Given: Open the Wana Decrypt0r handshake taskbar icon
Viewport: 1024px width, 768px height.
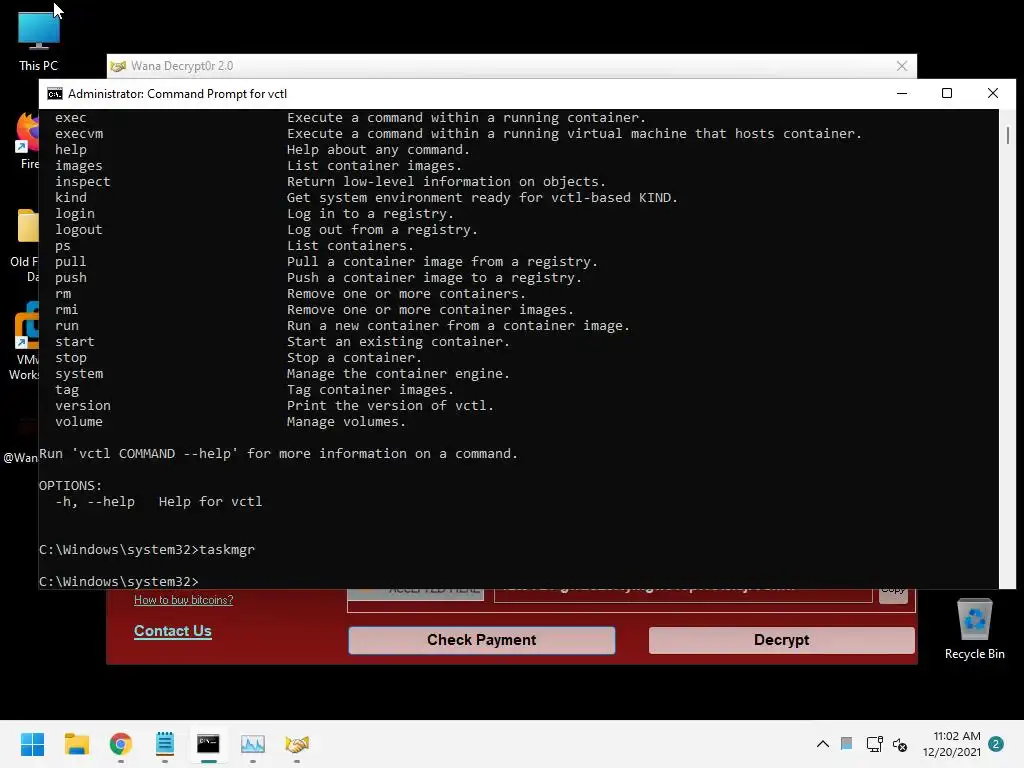Looking at the screenshot, I should click(297, 744).
